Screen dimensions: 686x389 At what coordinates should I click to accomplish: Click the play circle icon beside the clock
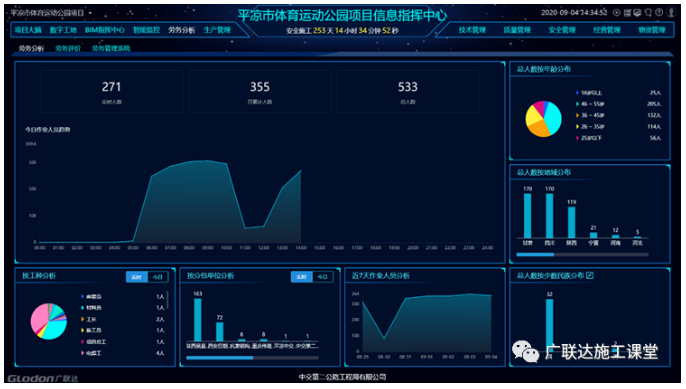pyautogui.click(x=616, y=13)
